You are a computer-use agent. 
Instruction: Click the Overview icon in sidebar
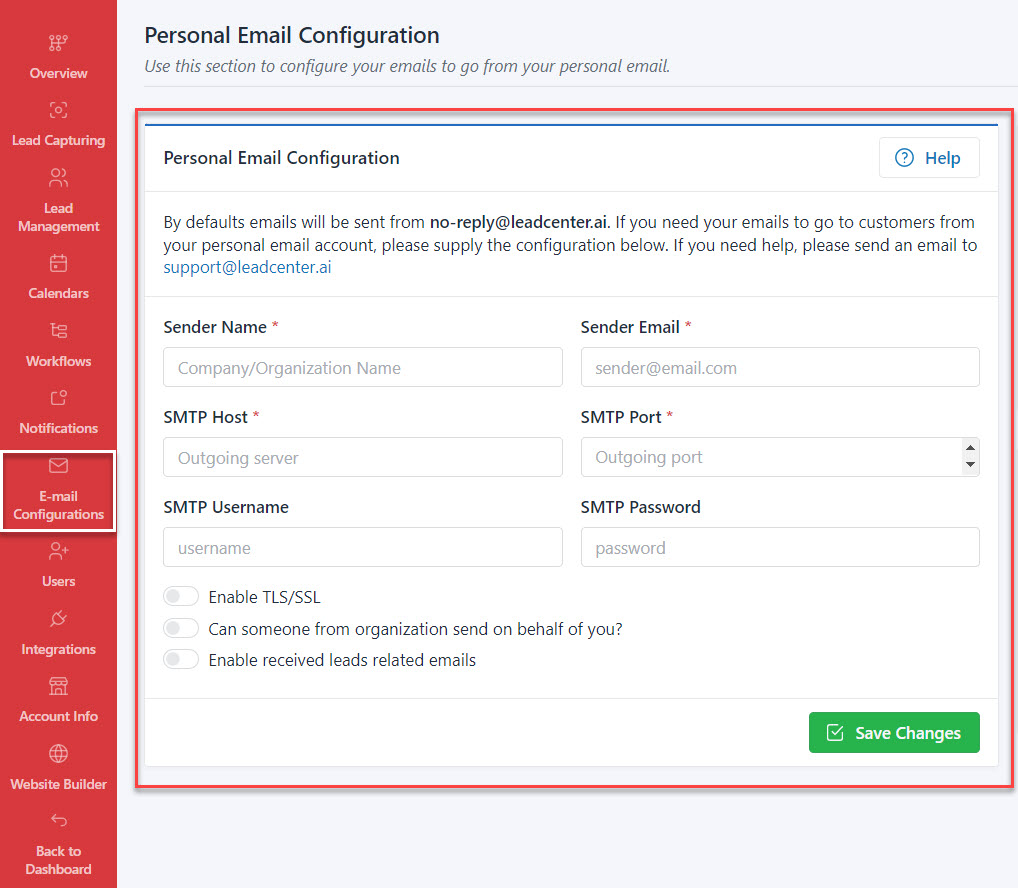[58, 43]
